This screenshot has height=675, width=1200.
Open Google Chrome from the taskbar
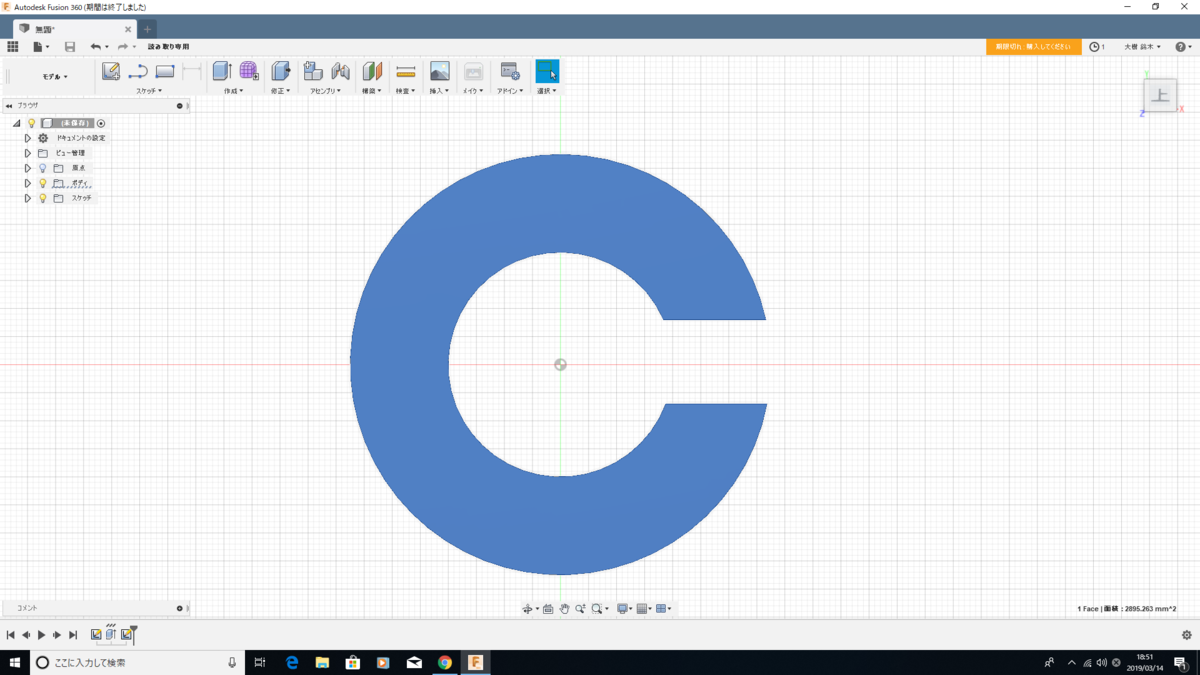445,662
